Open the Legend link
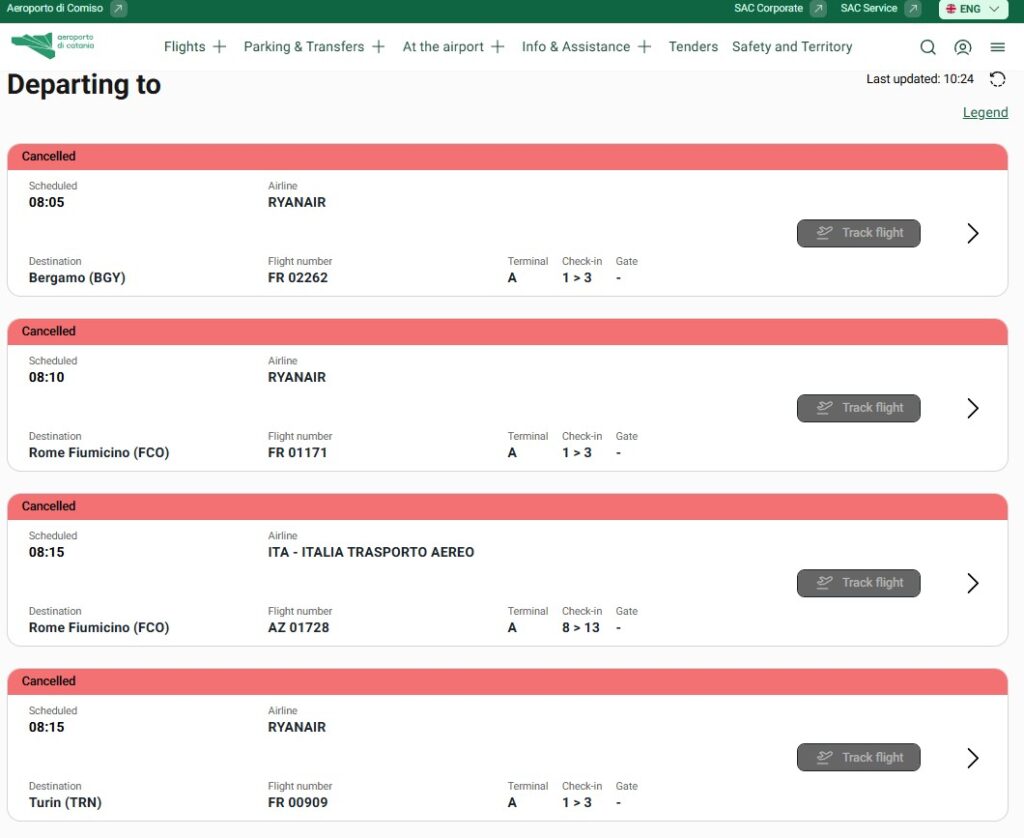Image resolution: width=1024 pixels, height=838 pixels. click(985, 112)
